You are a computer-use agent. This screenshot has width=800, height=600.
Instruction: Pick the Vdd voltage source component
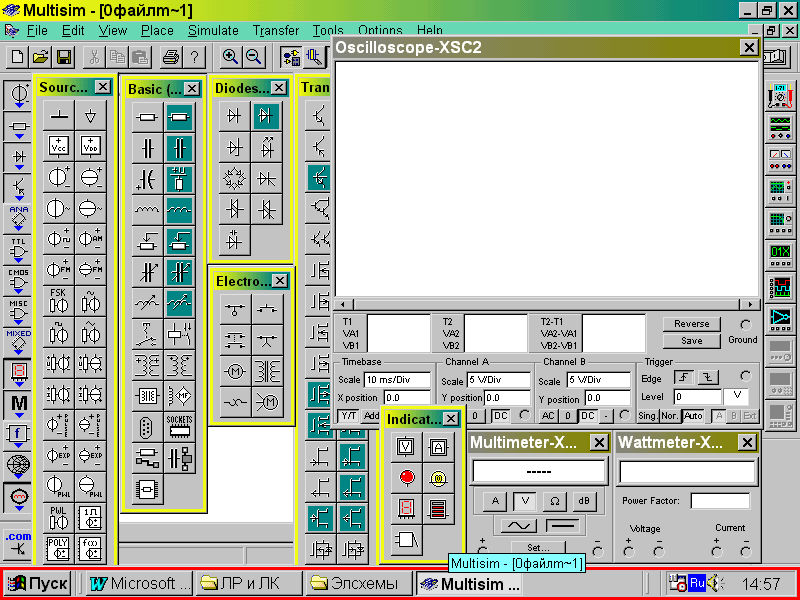(x=90, y=146)
